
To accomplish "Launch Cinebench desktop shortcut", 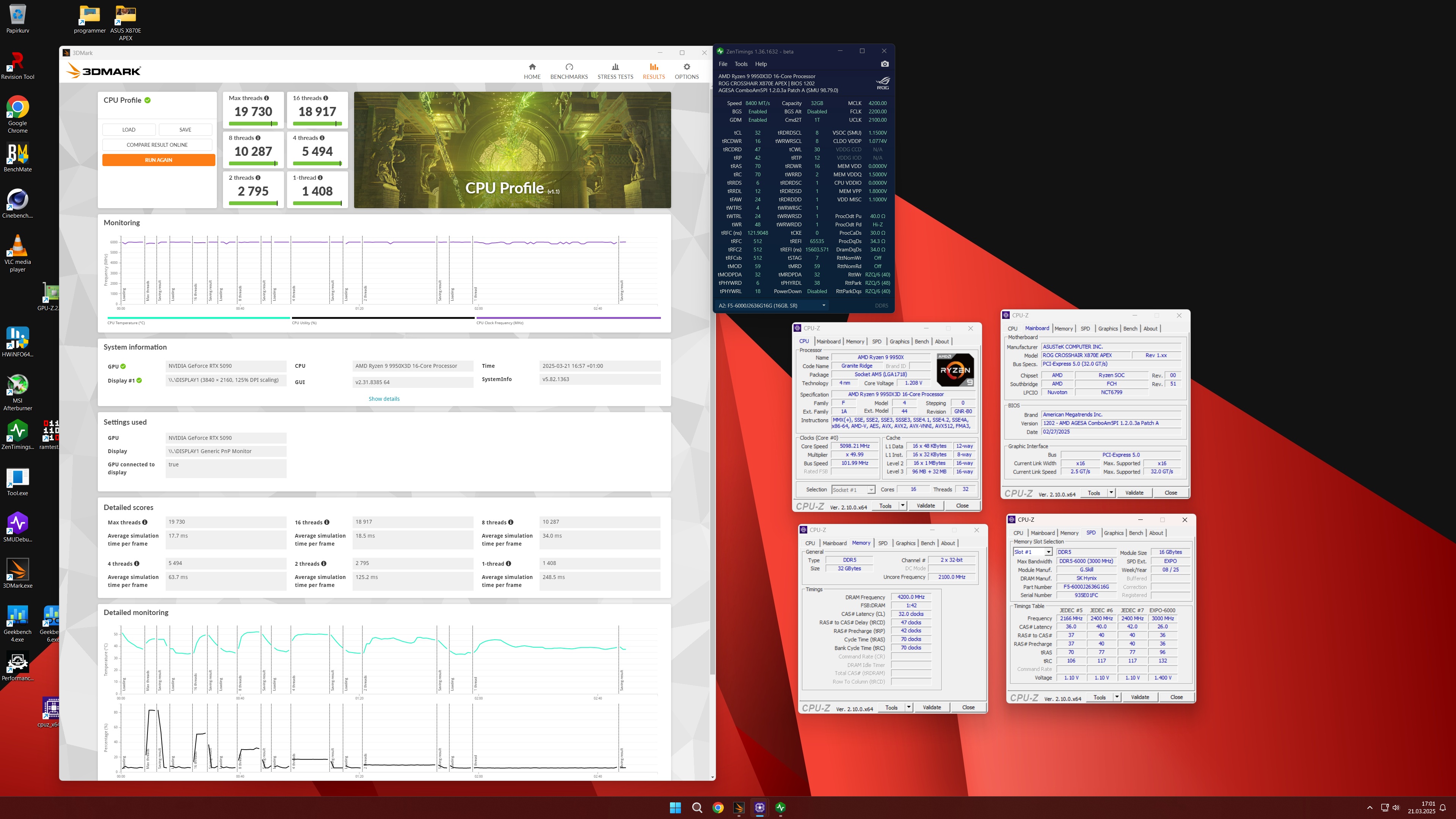I will (x=17, y=204).
